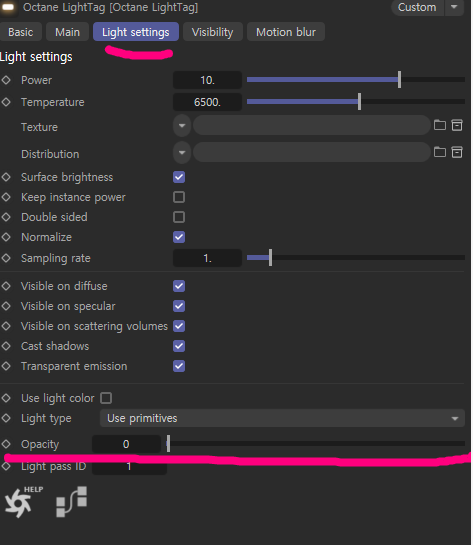Screen dimensions: 473x545
Task: Open the Custom mode dropdown arrow
Action: 454,7
